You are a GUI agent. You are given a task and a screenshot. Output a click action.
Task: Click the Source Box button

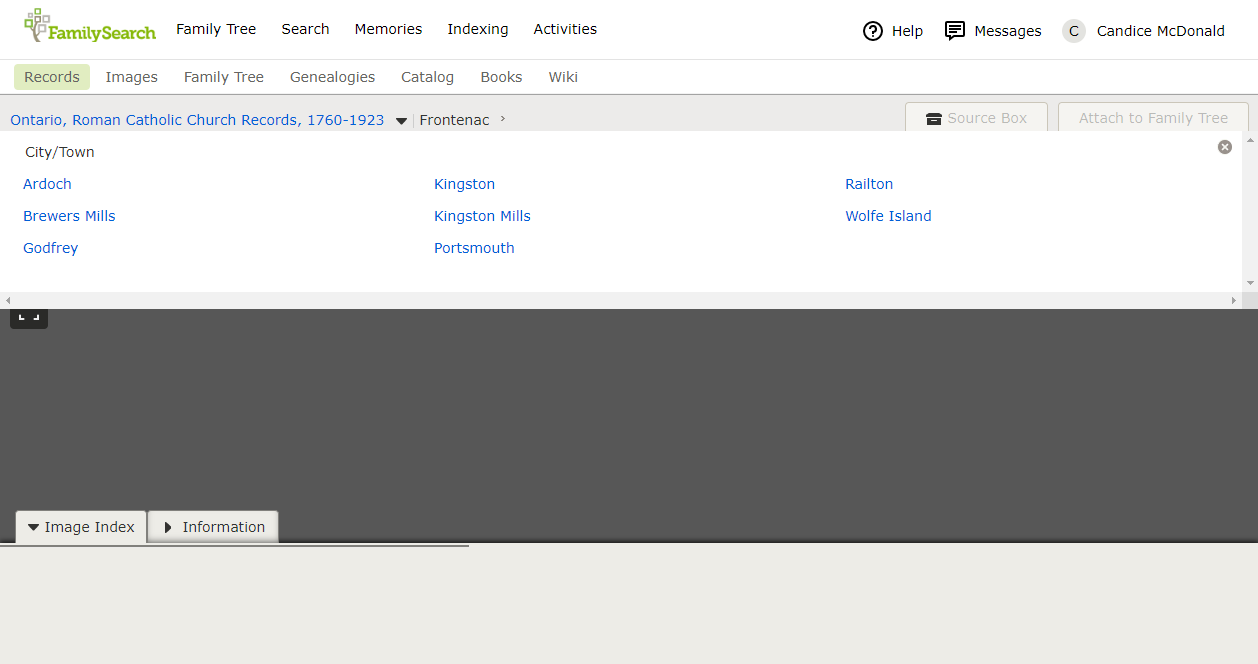pos(976,118)
